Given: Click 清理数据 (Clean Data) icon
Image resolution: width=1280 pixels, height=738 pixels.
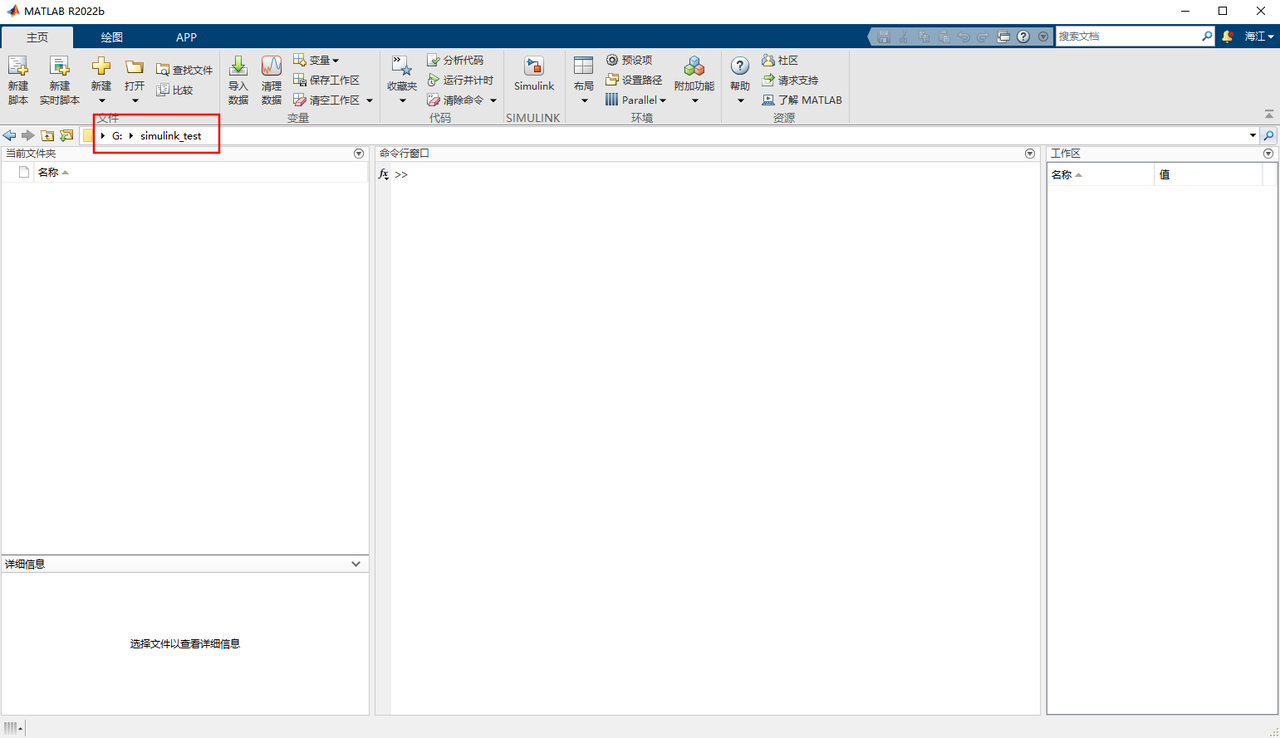Looking at the screenshot, I should coord(271,80).
